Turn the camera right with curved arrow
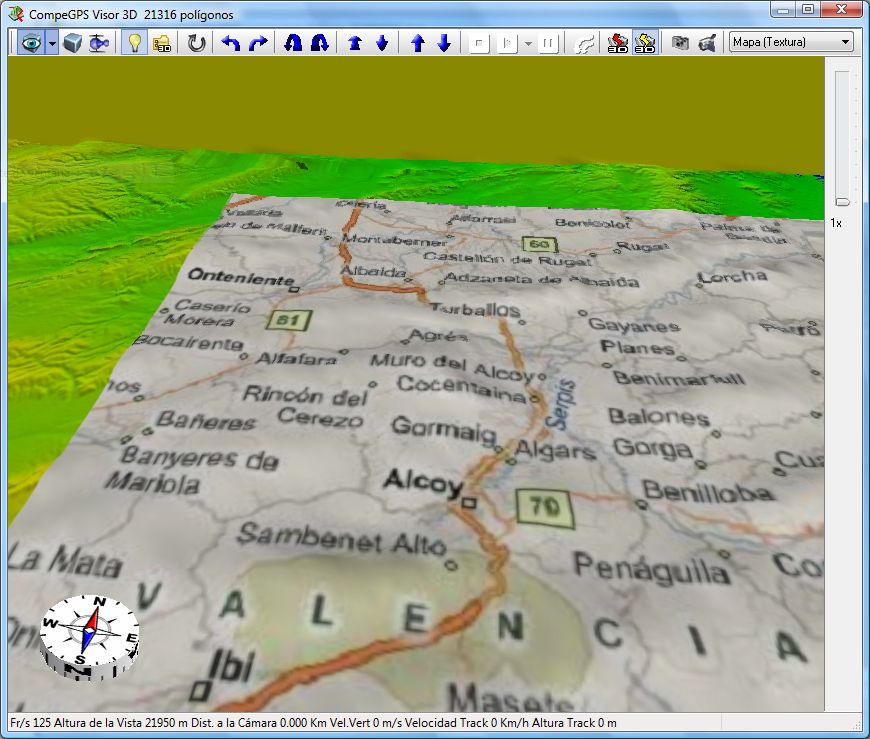 [258, 43]
